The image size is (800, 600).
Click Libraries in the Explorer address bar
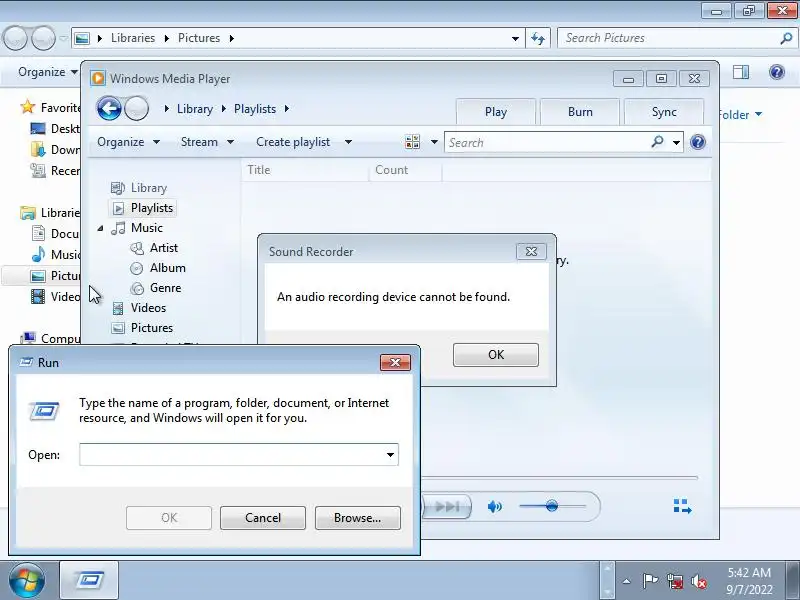click(133, 38)
